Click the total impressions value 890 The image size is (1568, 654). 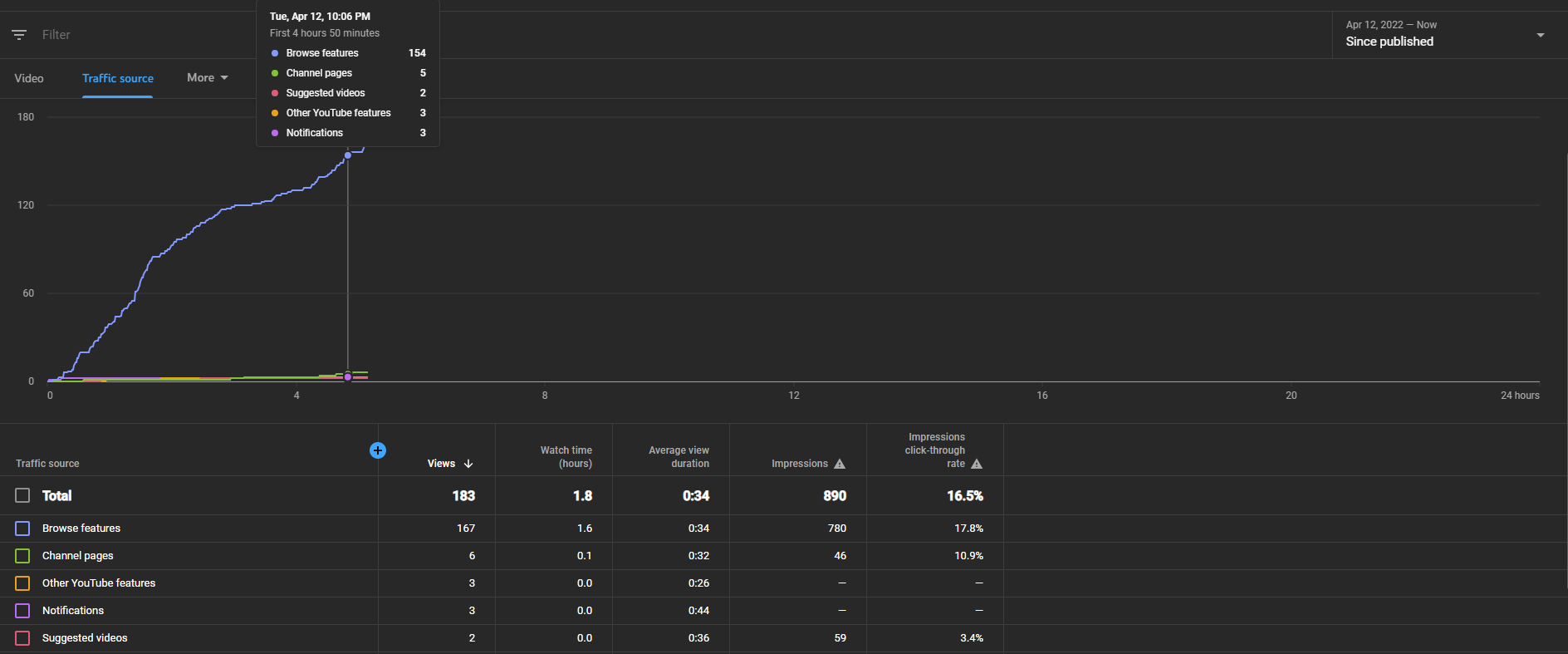835,496
